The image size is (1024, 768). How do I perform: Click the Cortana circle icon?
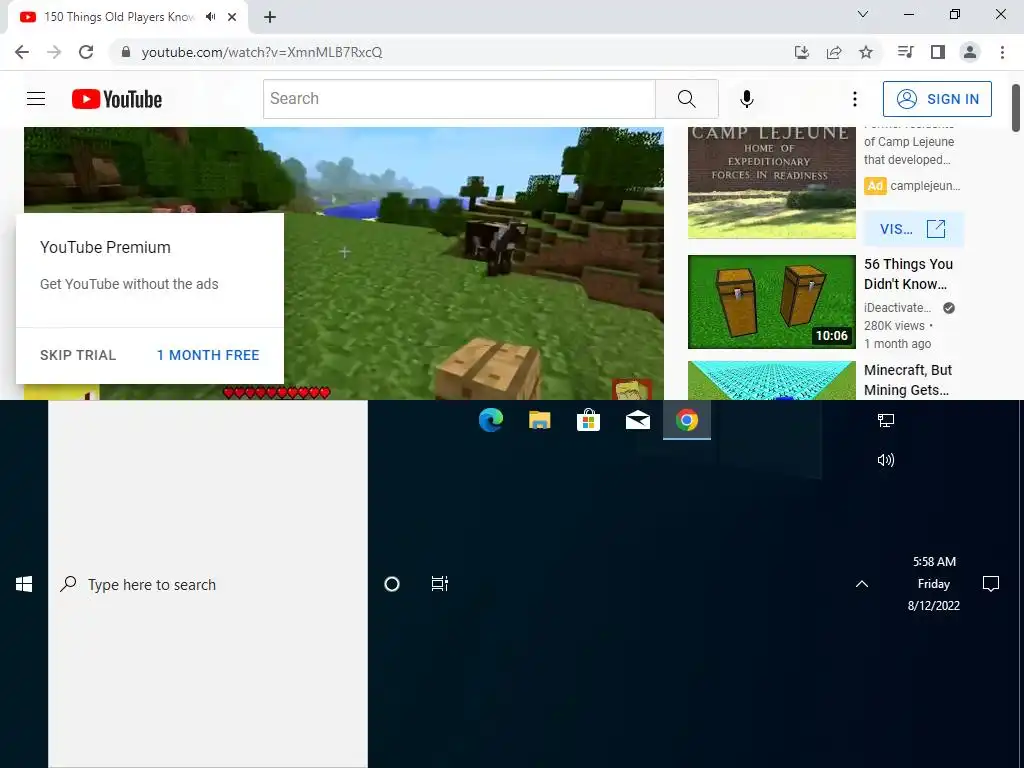click(392, 584)
